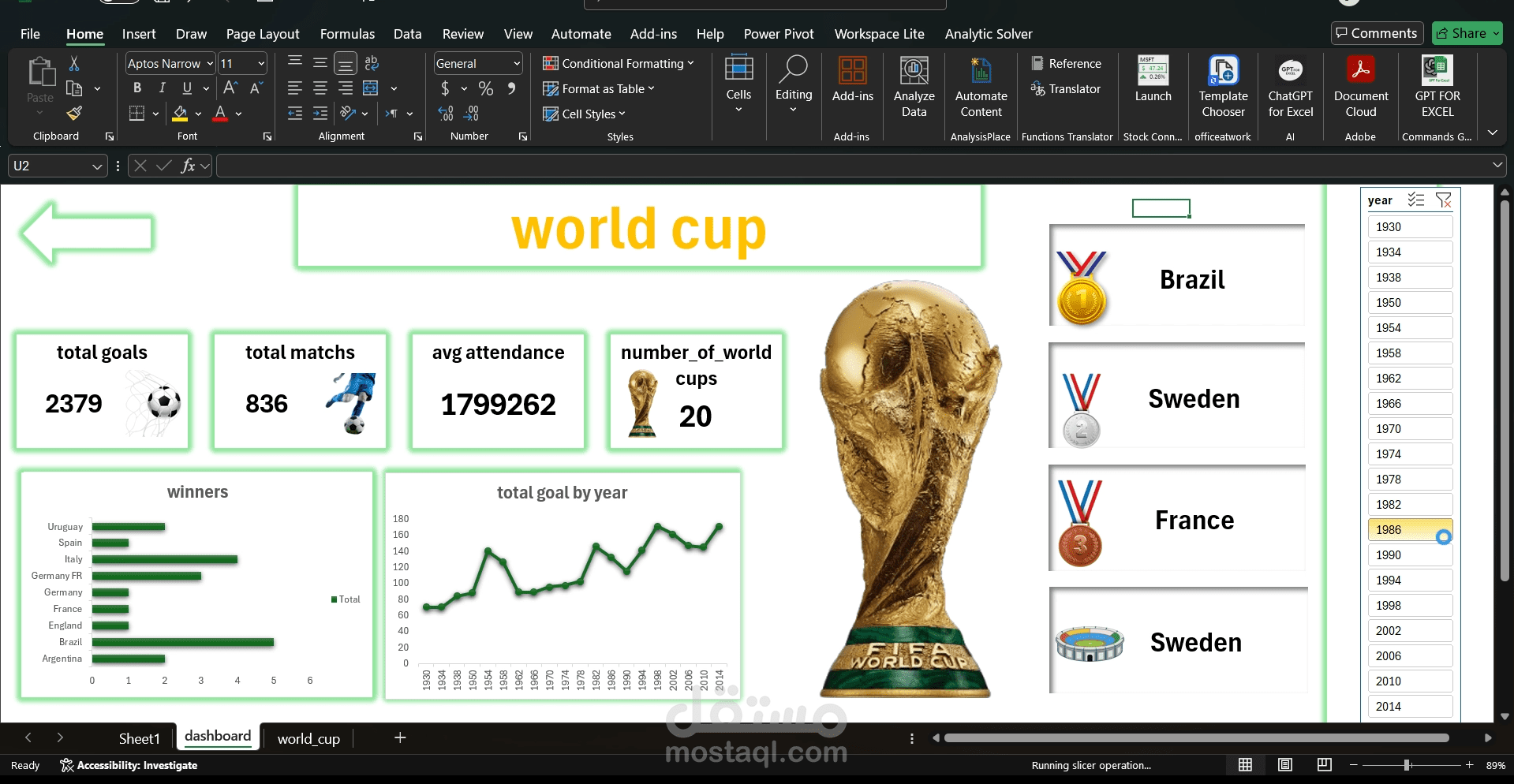The width and height of the screenshot is (1514, 784).
Task: Click the Decrease Indent icon
Action: click(295, 114)
